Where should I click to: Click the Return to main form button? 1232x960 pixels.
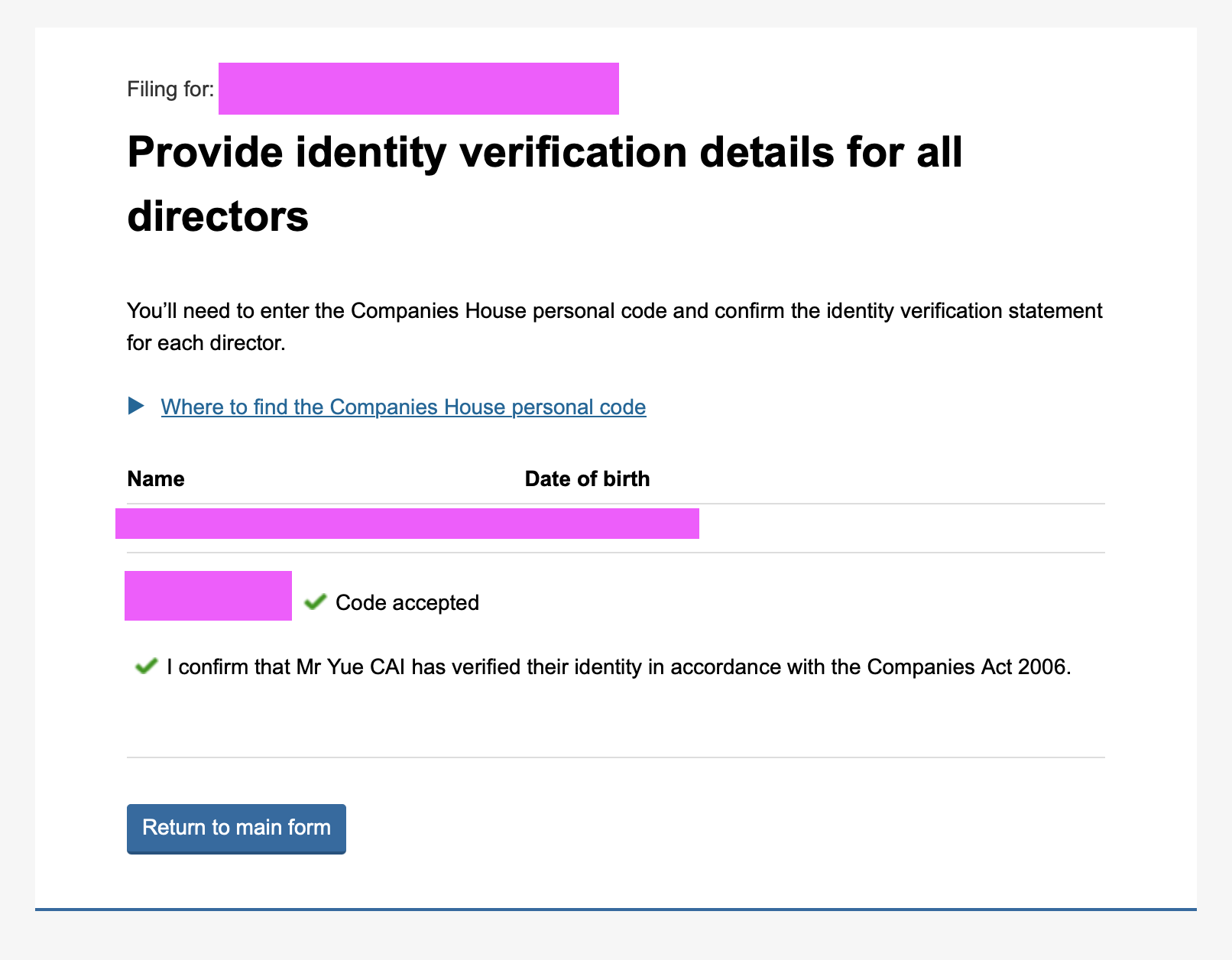pos(236,829)
